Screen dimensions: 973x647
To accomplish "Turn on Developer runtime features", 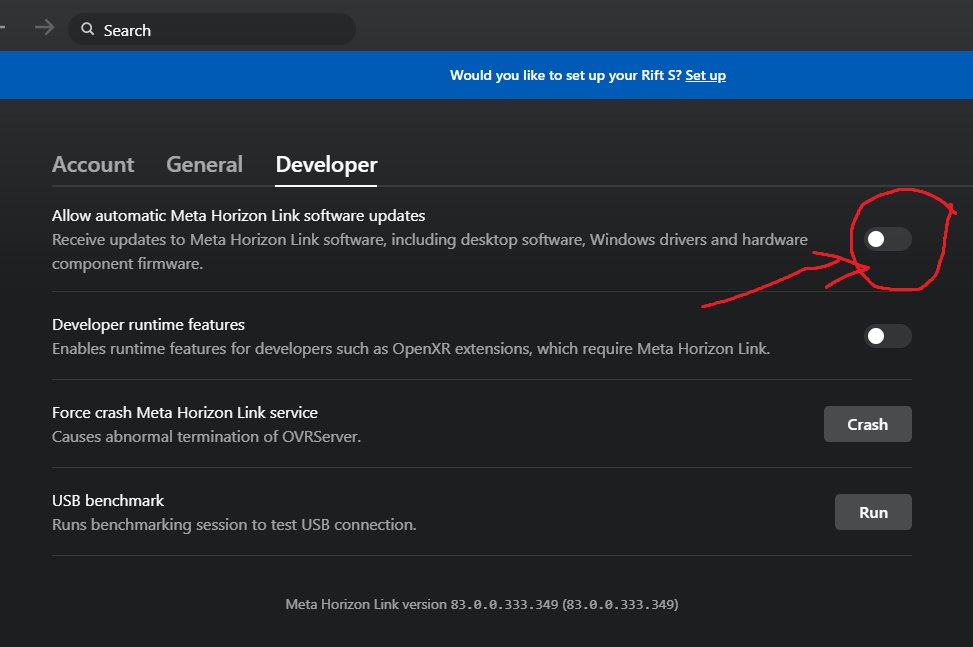I will click(886, 336).
